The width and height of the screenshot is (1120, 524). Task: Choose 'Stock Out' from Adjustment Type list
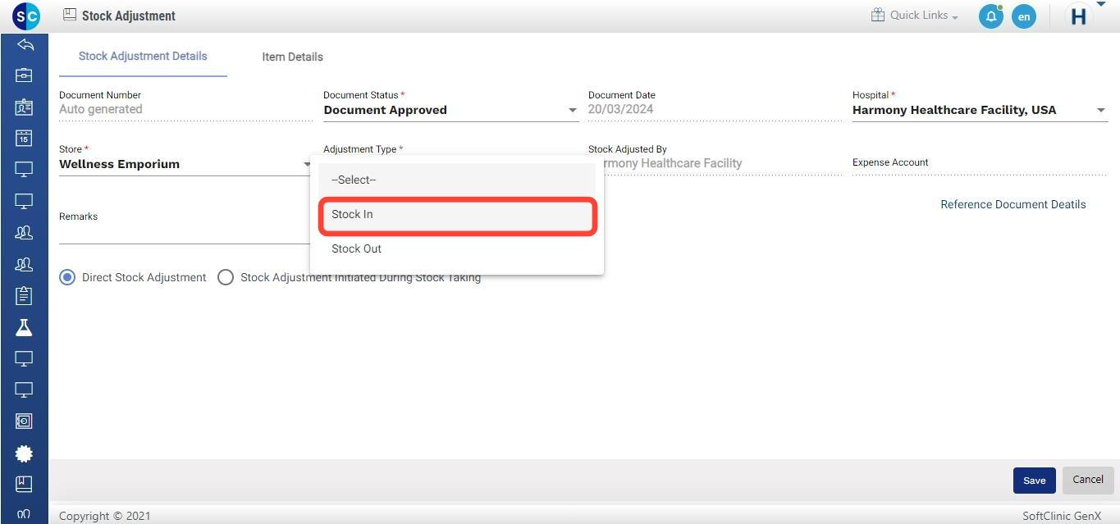[457, 249]
